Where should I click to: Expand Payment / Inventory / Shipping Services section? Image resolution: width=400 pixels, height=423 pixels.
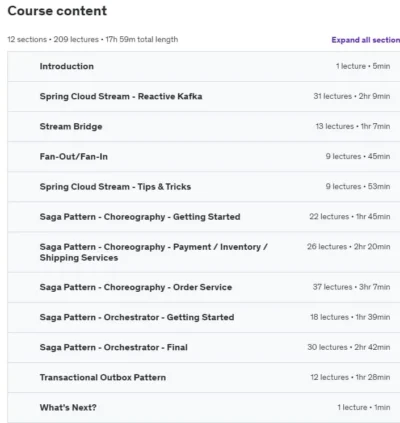pos(204,252)
